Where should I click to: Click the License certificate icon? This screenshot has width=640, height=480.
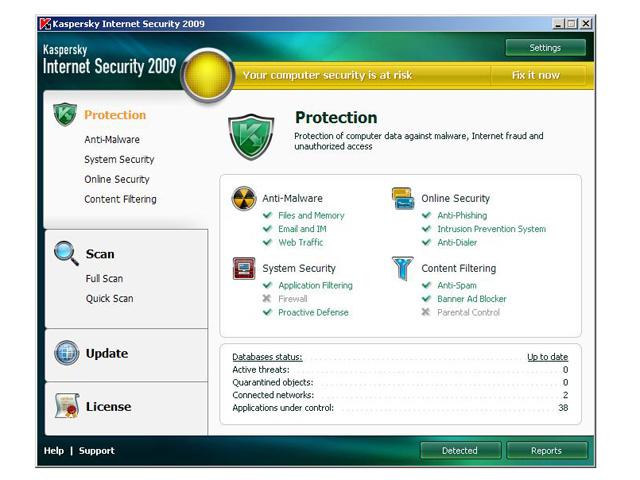tap(66, 406)
